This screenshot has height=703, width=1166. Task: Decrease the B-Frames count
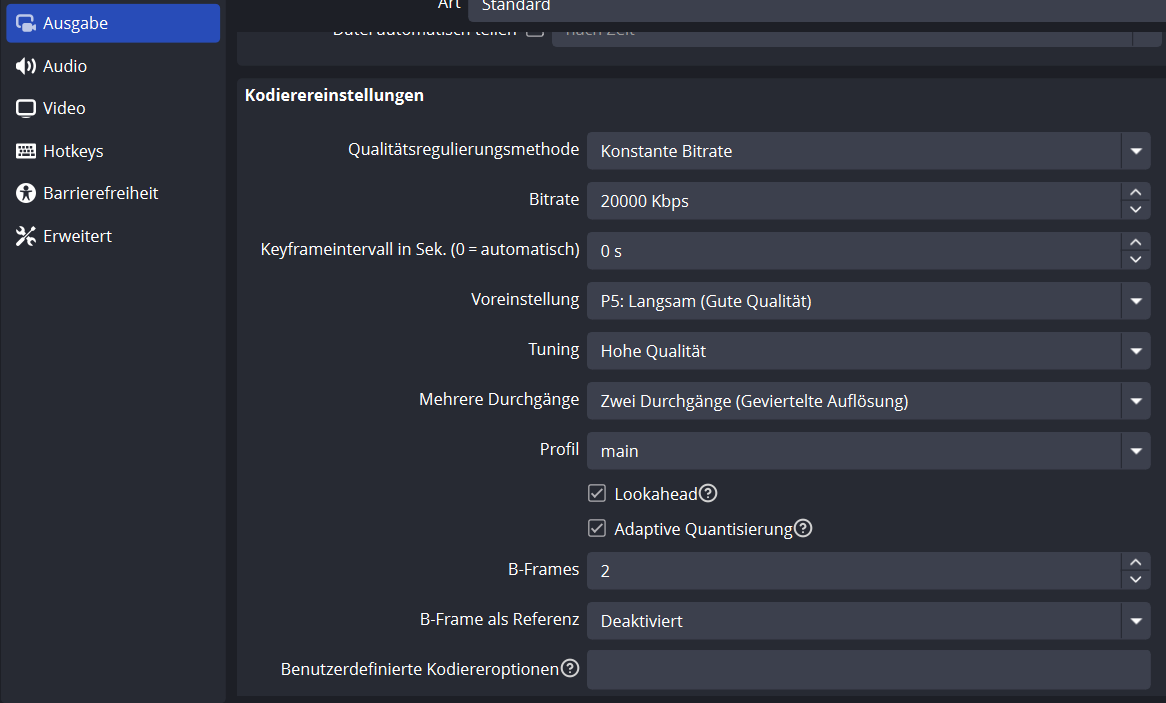pyautogui.click(x=1136, y=580)
